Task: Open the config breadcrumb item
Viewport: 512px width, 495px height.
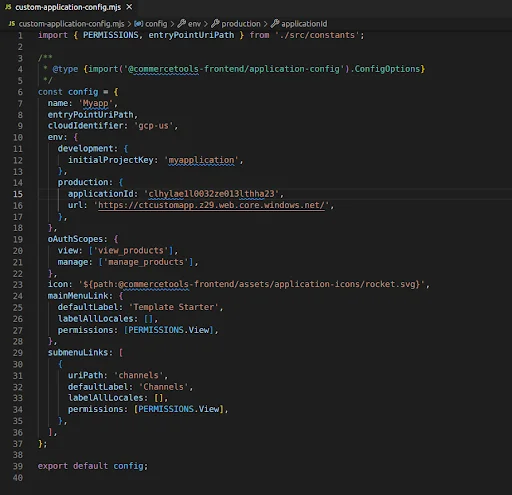Action: (x=156, y=24)
